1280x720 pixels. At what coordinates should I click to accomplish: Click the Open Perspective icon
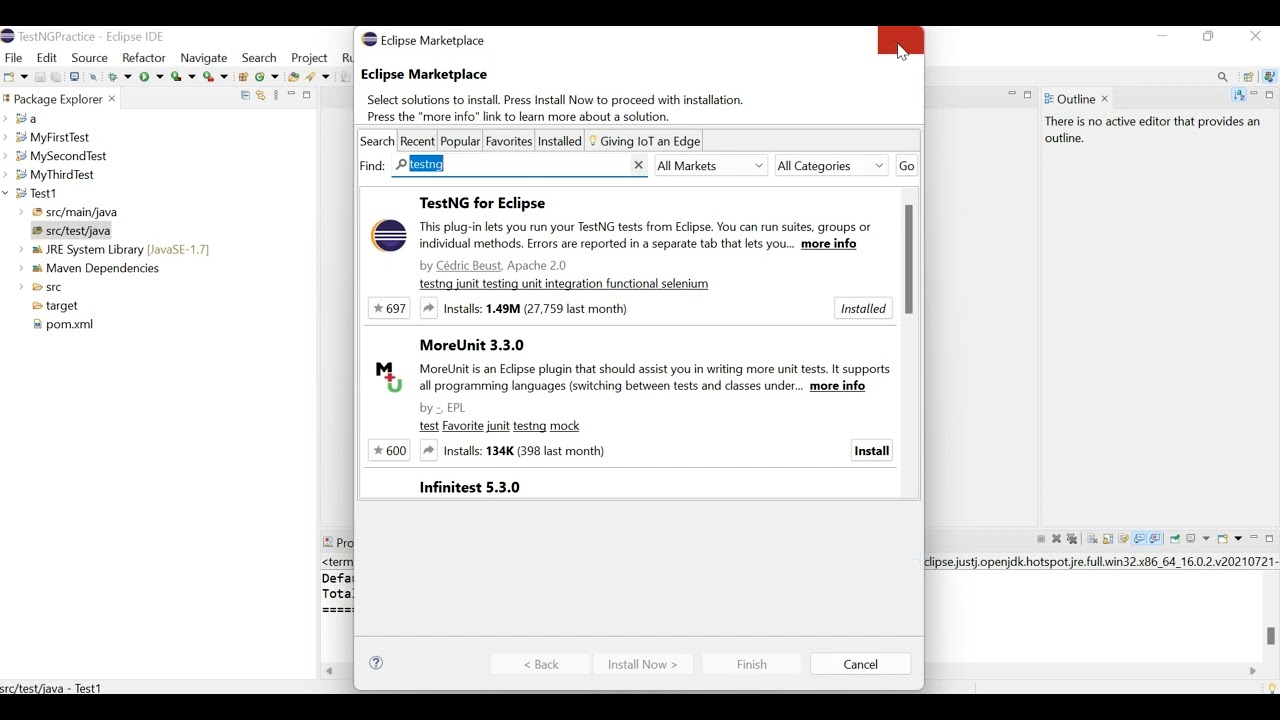point(1248,77)
